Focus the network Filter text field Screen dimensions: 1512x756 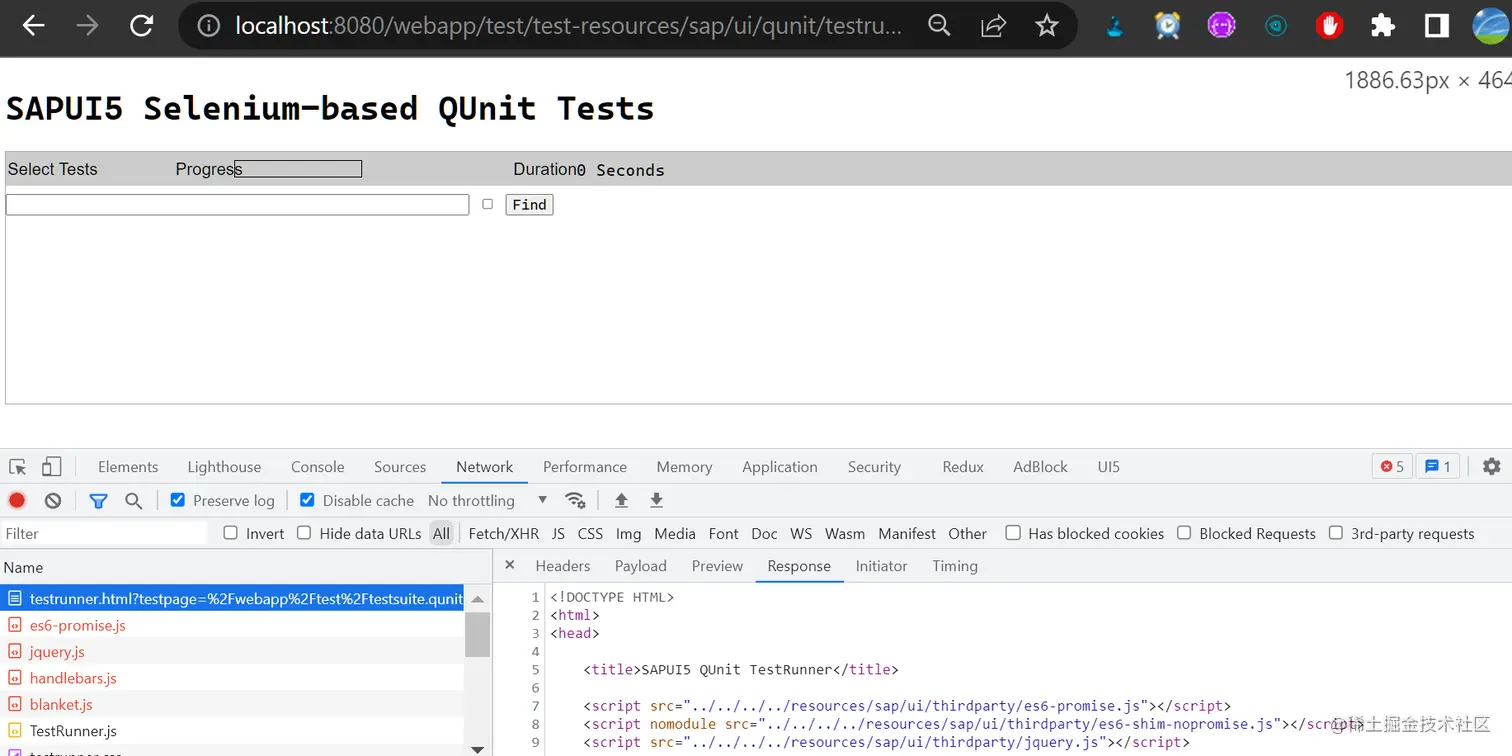click(105, 534)
